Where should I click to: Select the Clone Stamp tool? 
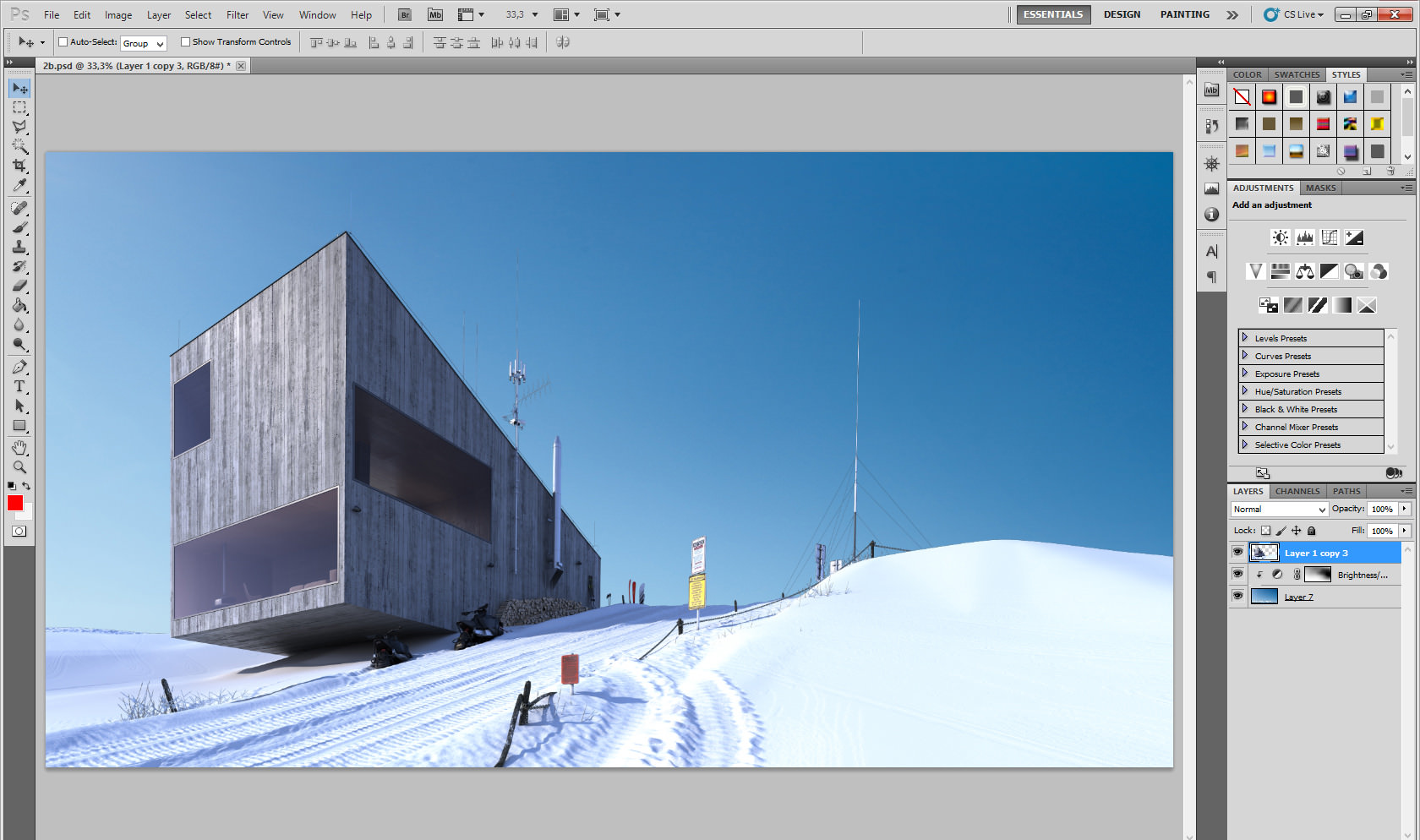(x=19, y=247)
